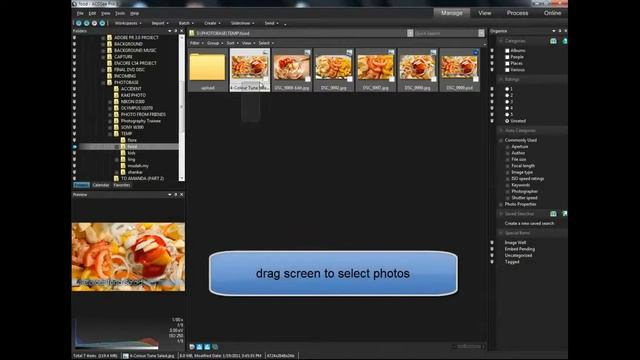This screenshot has height=360, width=640.
Task: Check the Albums category checkbox
Action: pyautogui.click(x=507, y=51)
